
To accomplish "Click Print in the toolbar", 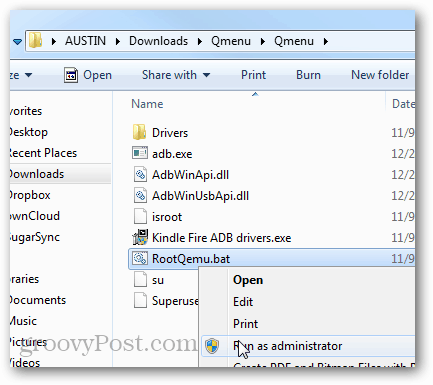I will 253,75.
